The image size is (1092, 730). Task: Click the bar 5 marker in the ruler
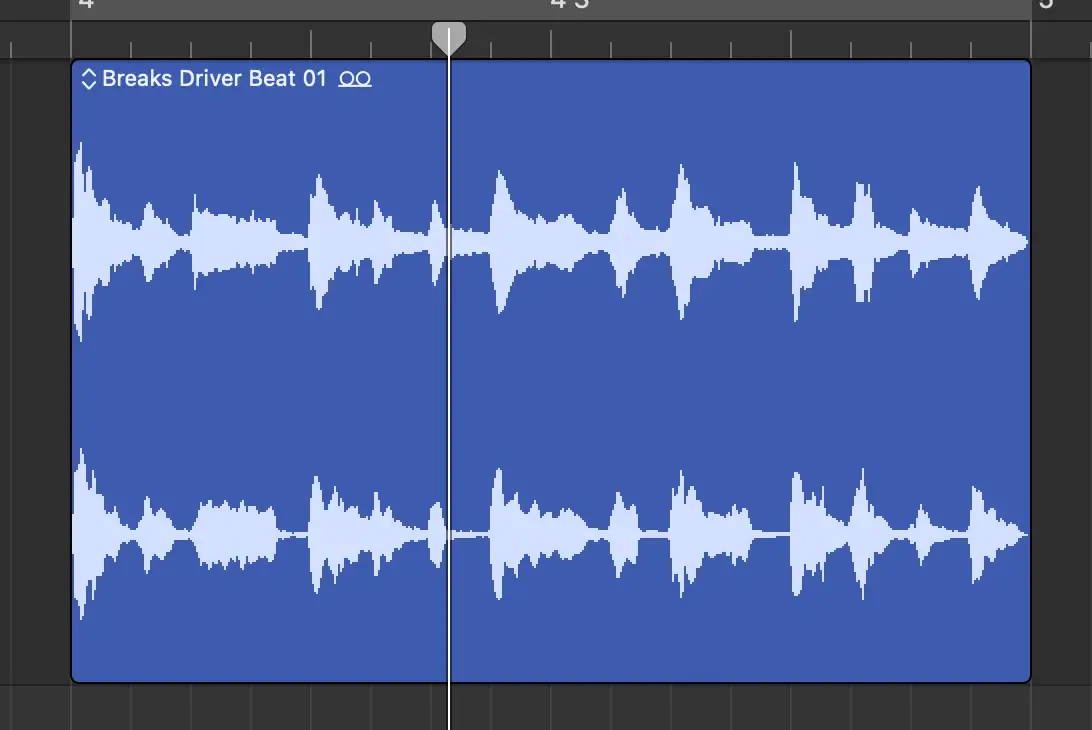pos(1046,4)
